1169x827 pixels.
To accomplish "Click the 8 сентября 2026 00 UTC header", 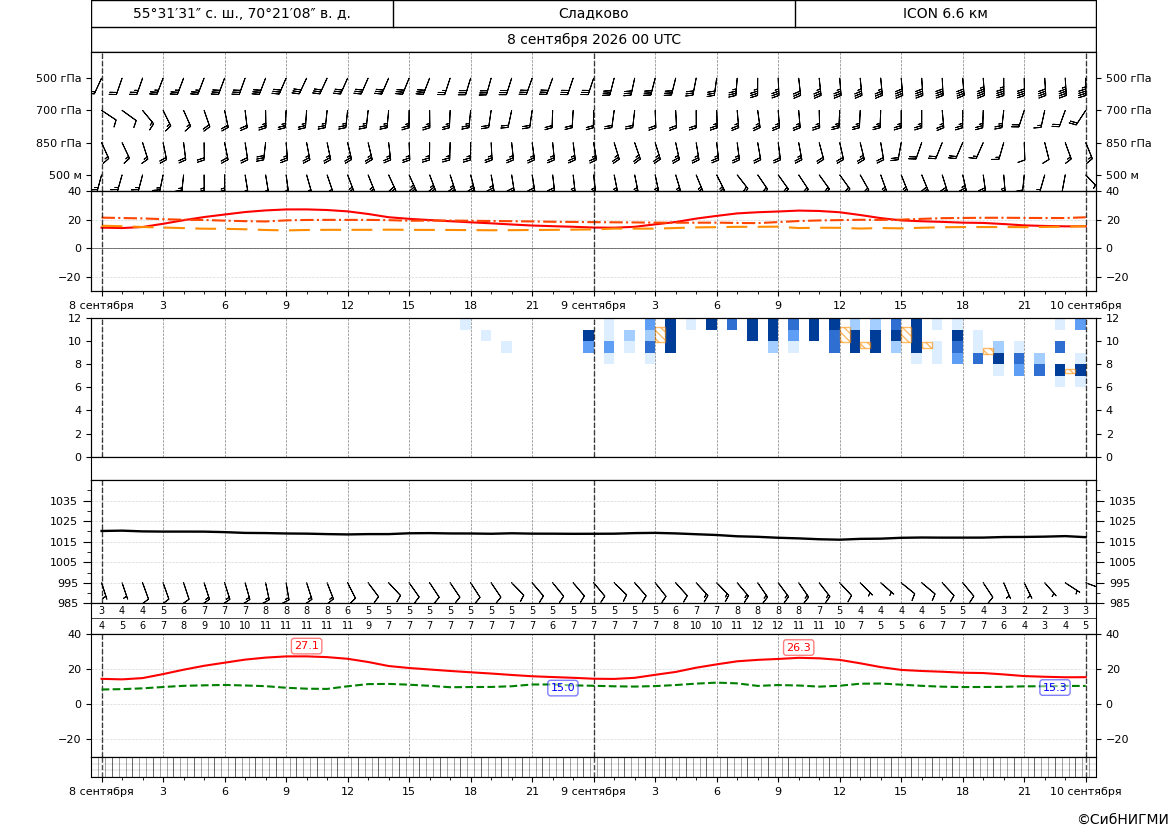I will click(x=593, y=40).
